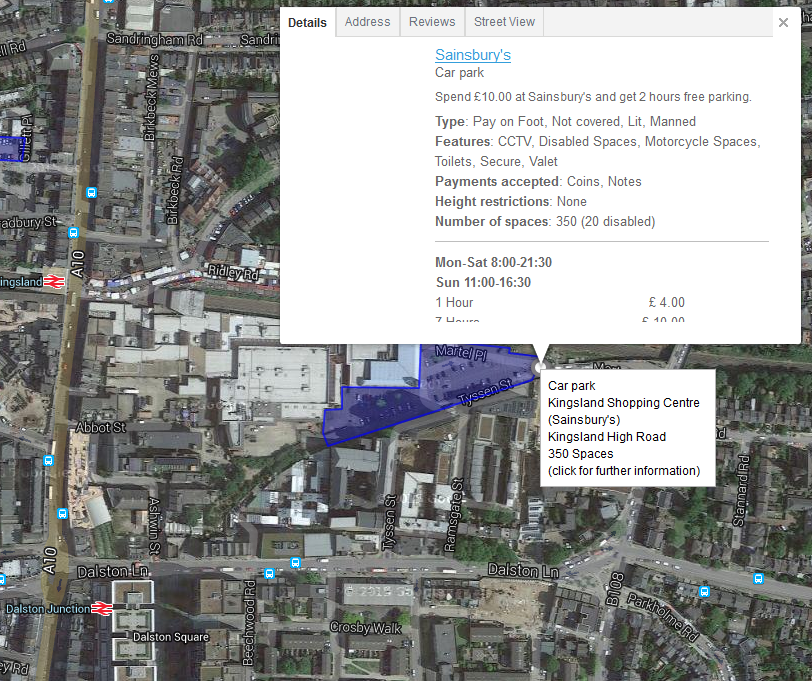Click the blue car park near Gillett Pl
This screenshot has width=812, height=681.
pyautogui.click(x=9, y=149)
